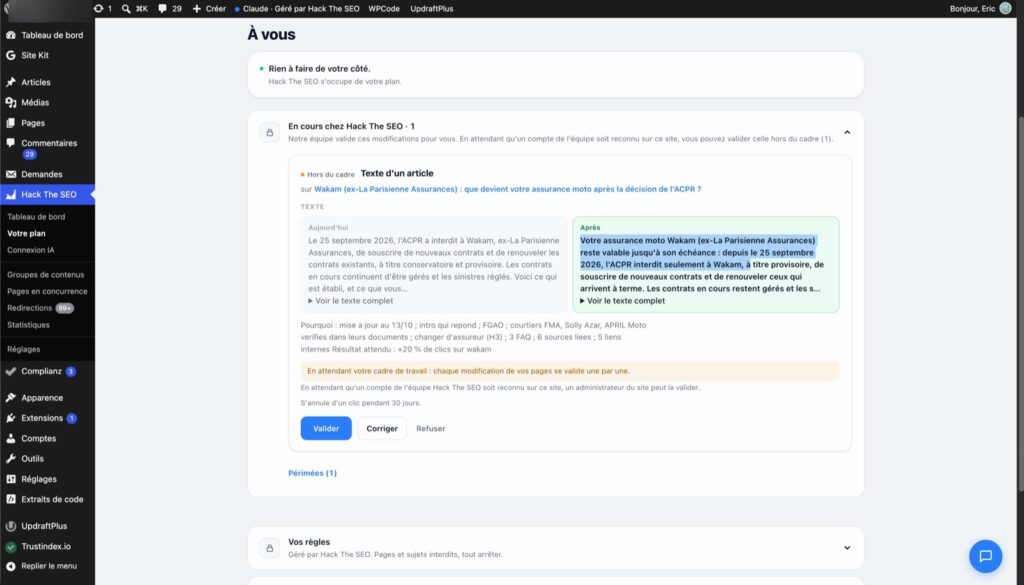Click 'S'annule d'un clic pendant 30 jours.' text
1024x585 pixels.
pyautogui.click(x=360, y=403)
